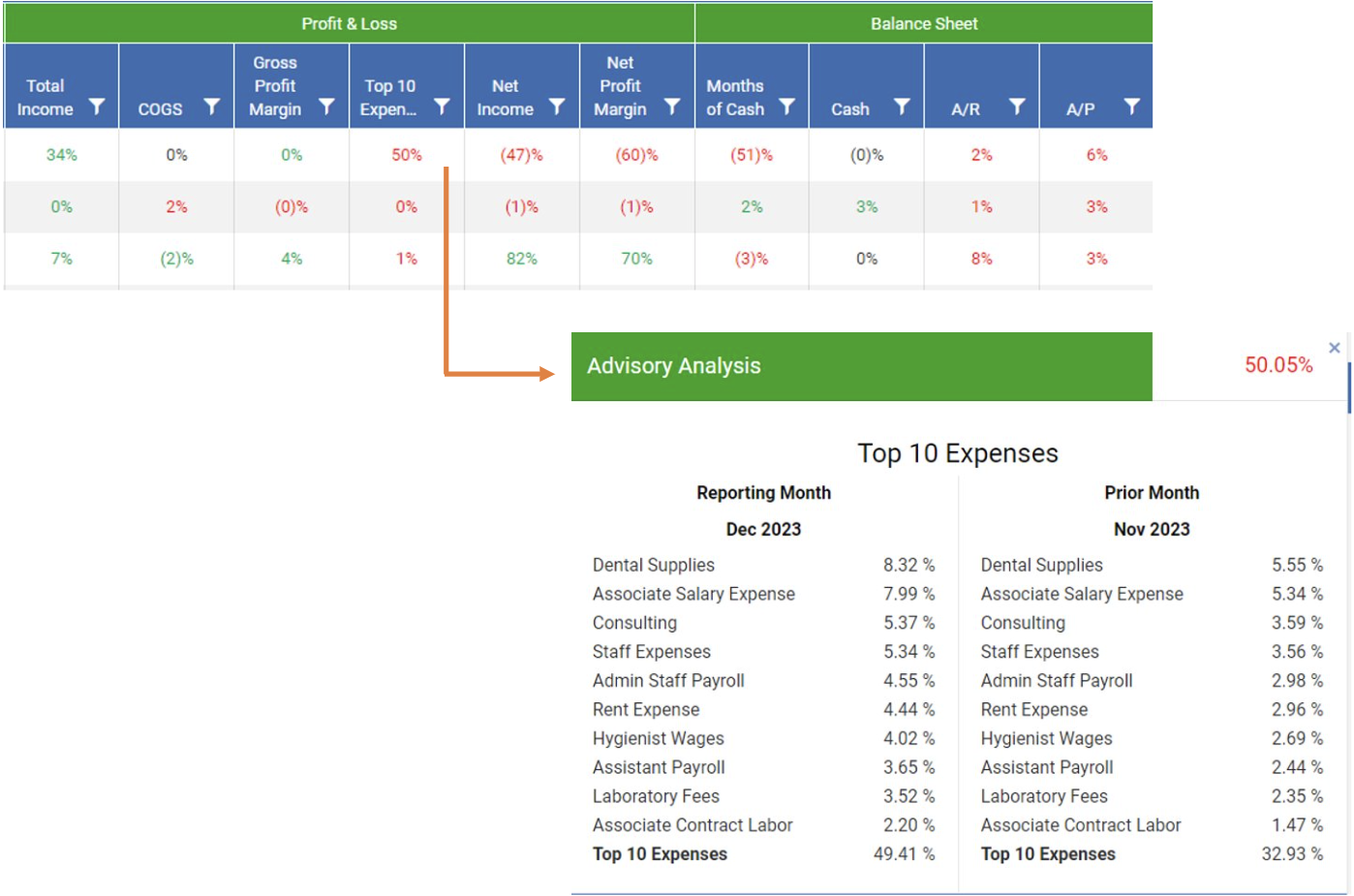Select the Balance Sheet header group
This screenshot has height=896, width=1354.
pyautogui.click(x=924, y=23)
